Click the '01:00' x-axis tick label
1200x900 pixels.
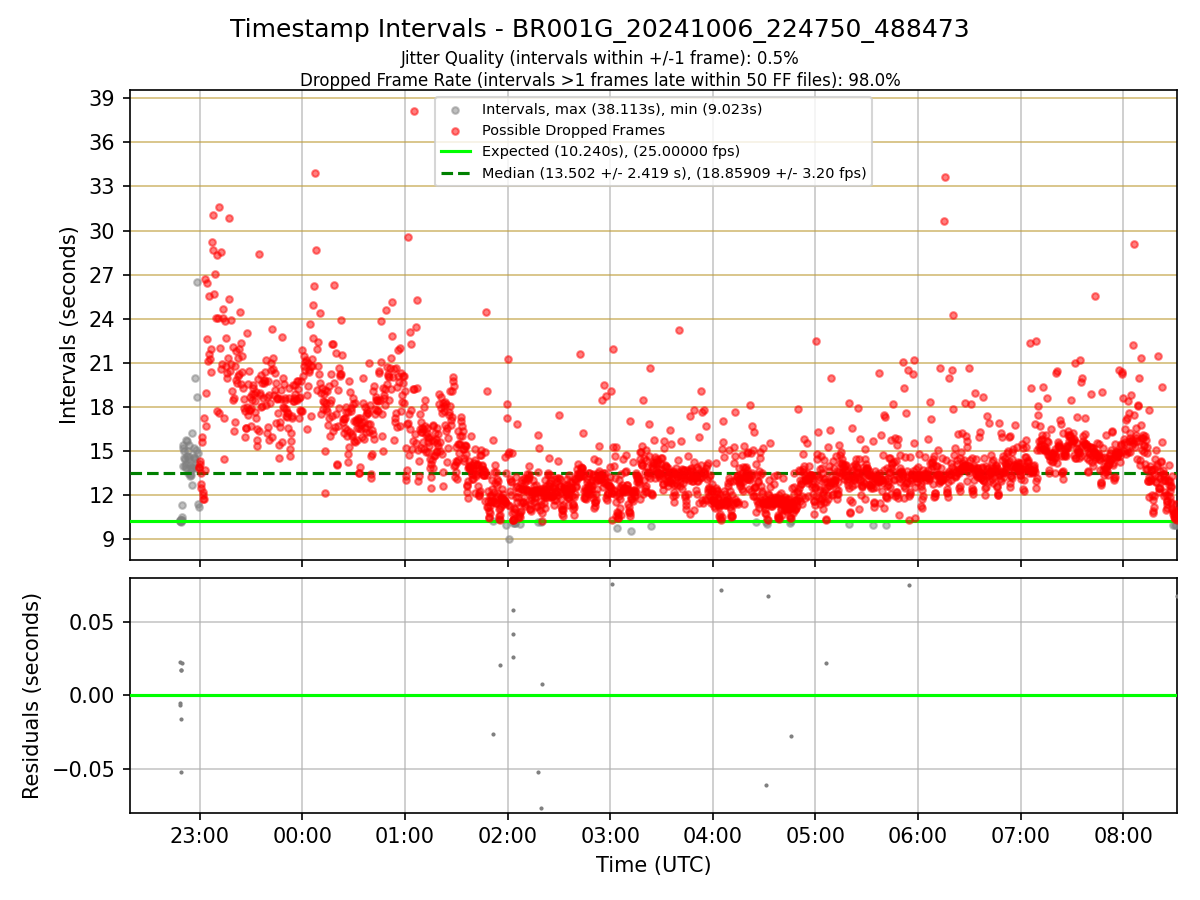click(x=405, y=834)
